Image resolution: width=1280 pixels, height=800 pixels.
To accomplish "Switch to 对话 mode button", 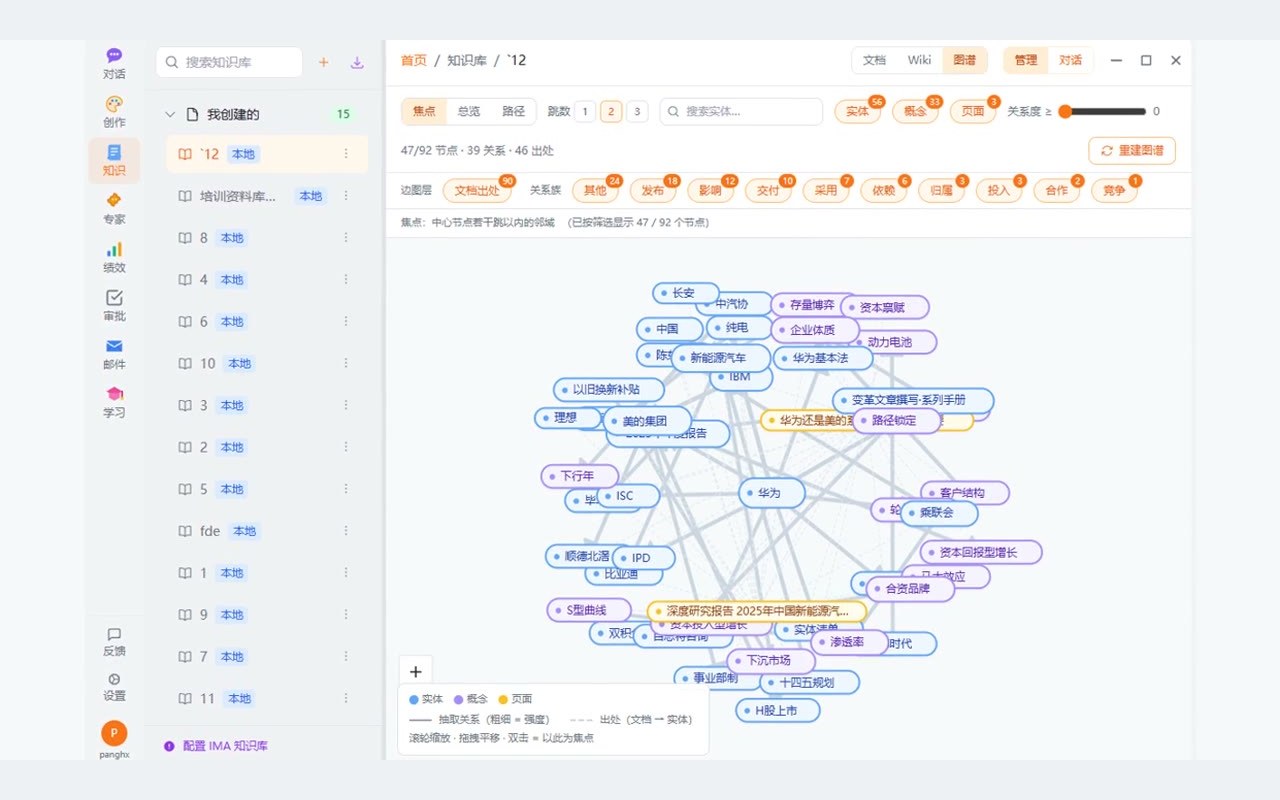I will 1070,60.
